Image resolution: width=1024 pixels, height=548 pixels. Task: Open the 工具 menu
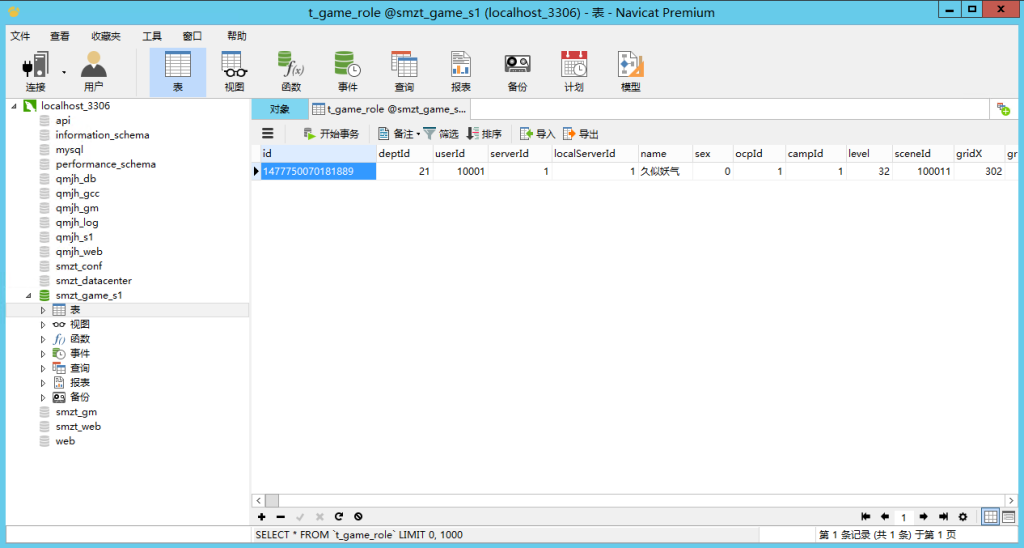coord(152,36)
